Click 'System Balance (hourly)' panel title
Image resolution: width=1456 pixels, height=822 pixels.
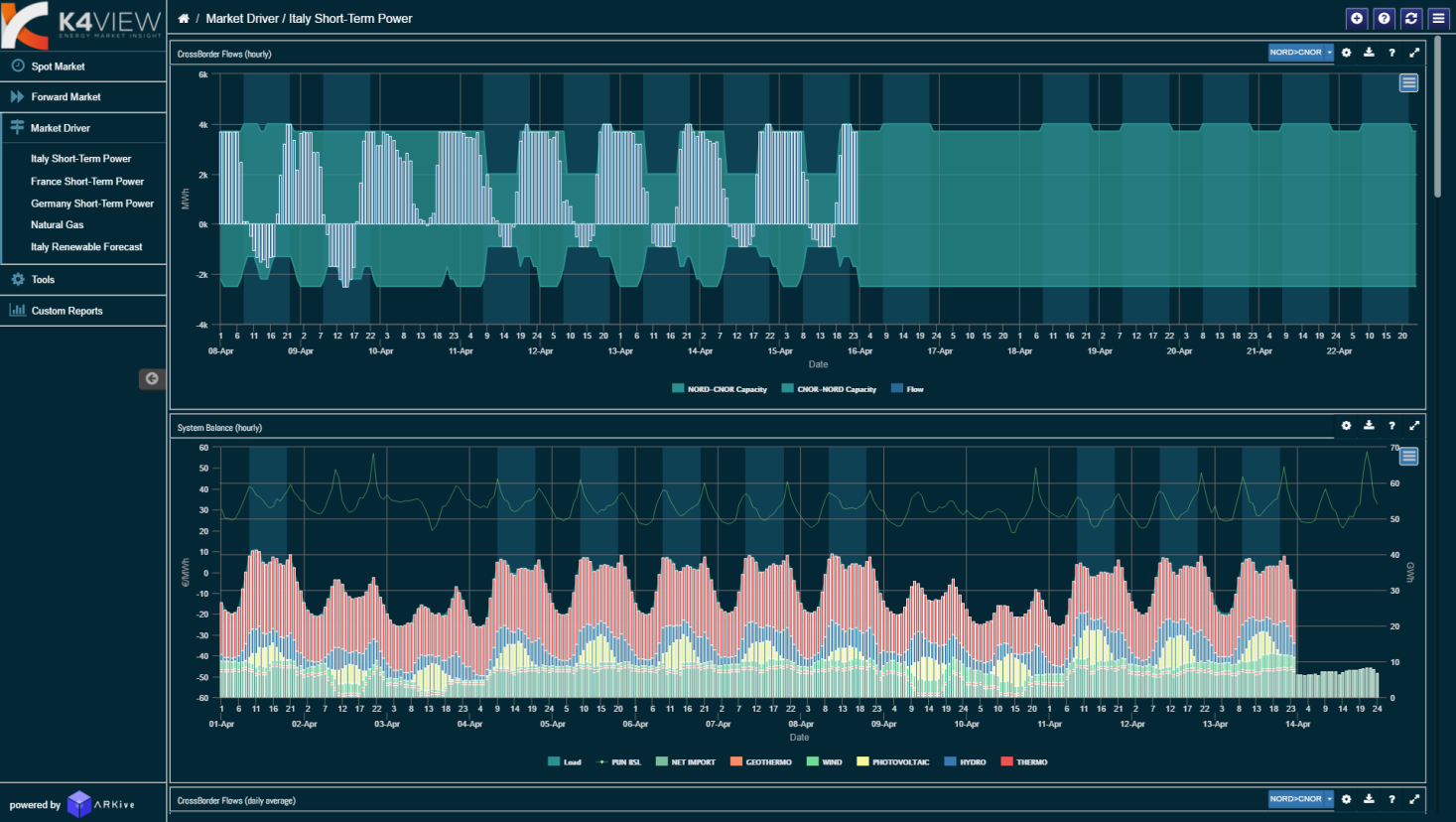click(219, 428)
